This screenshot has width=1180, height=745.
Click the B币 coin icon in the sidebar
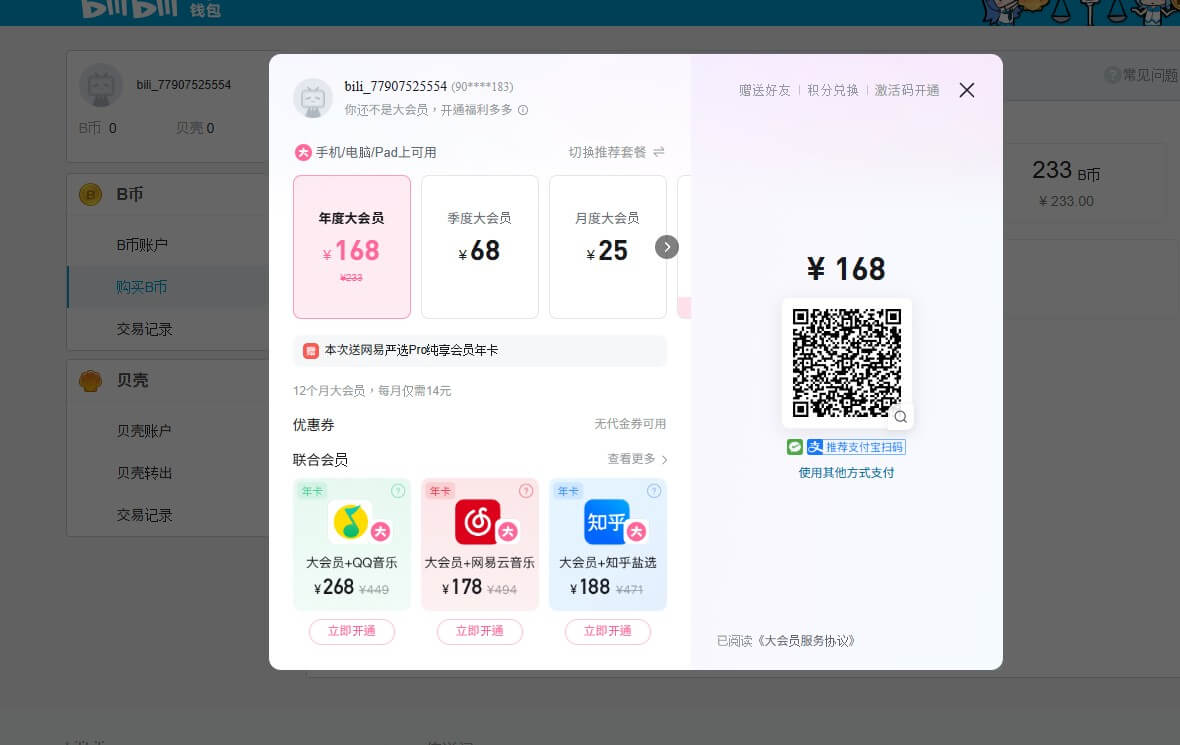pyautogui.click(x=90, y=194)
